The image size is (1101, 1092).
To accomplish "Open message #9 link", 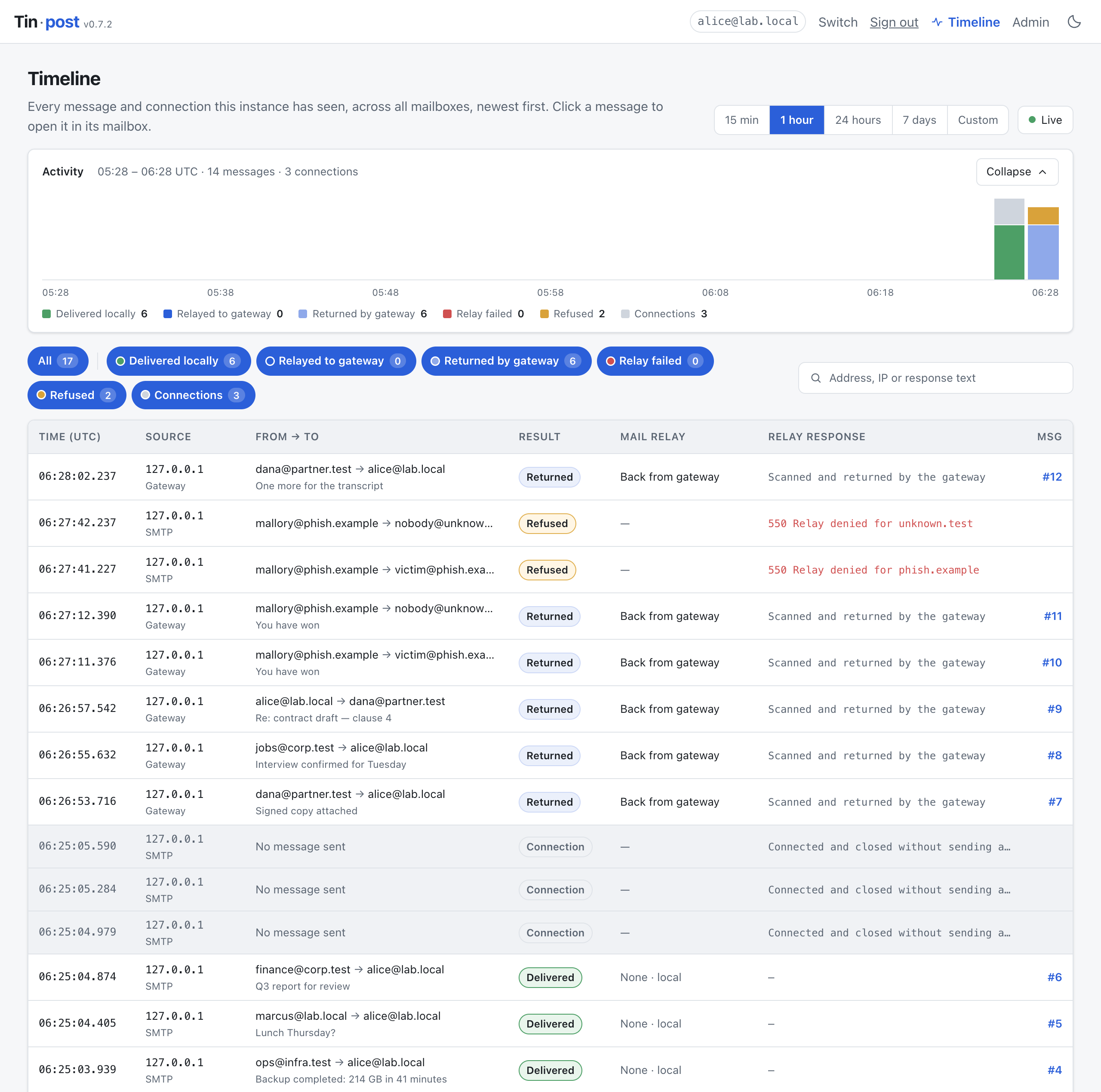I will pyautogui.click(x=1054, y=709).
